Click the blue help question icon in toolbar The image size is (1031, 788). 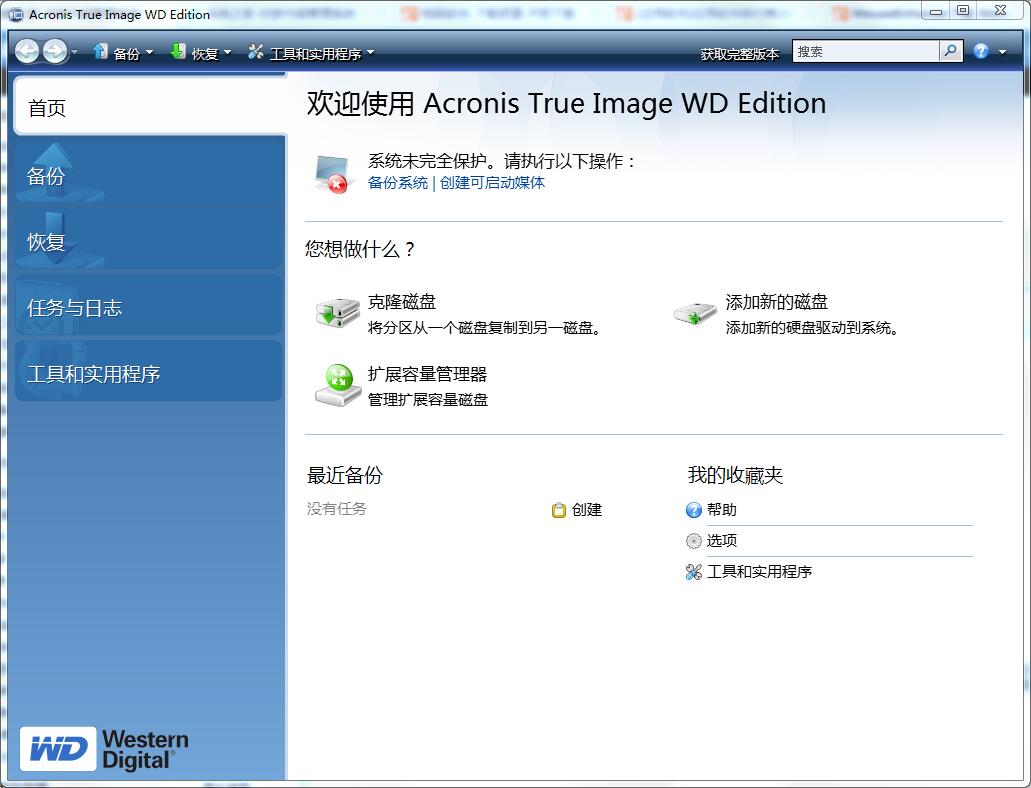tap(981, 51)
